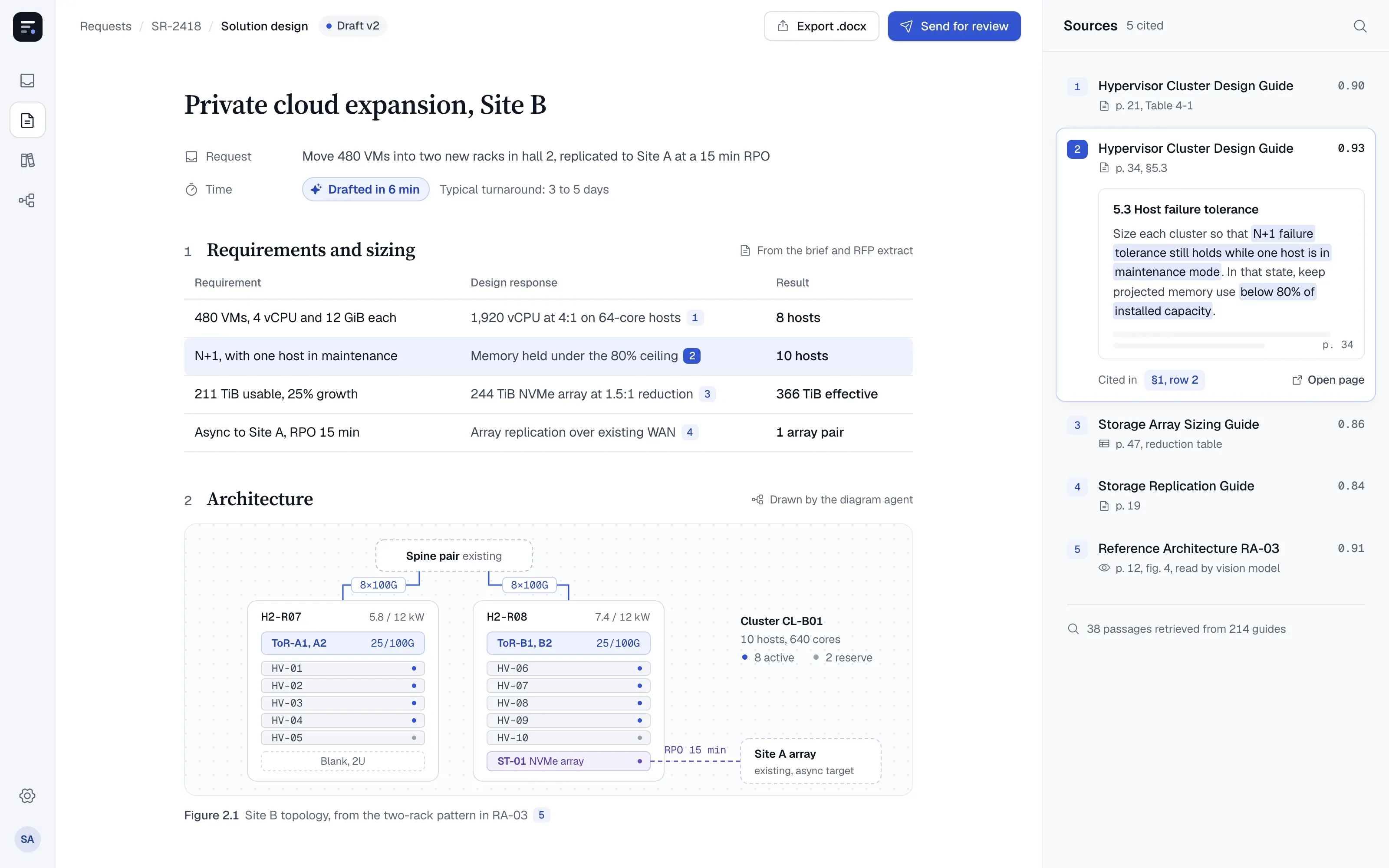Viewport: 1389px width, 868px height.
Task: Open citation 3 in NVMe array row
Action: pos(707,394)
